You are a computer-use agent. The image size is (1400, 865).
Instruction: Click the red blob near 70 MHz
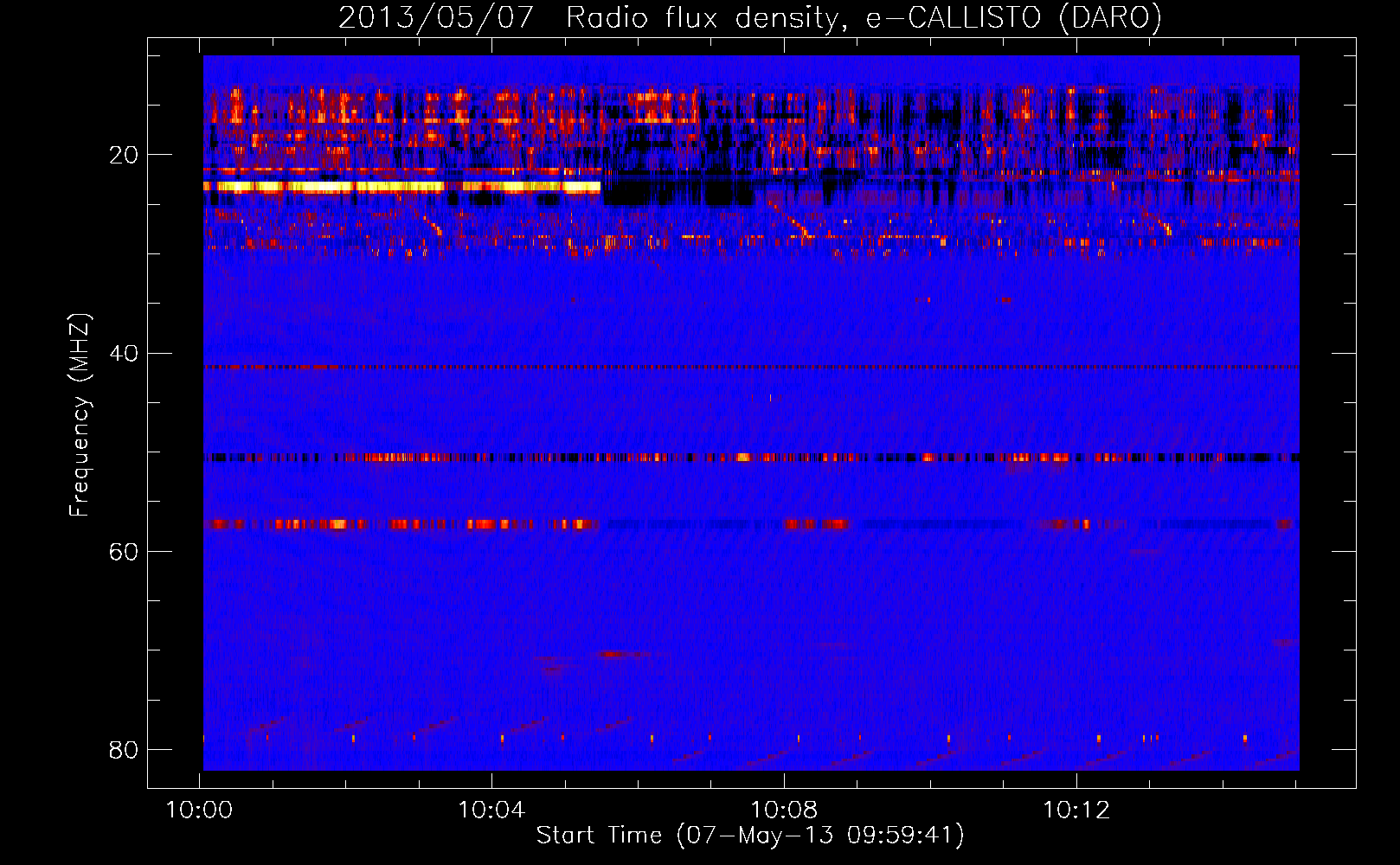621,654
